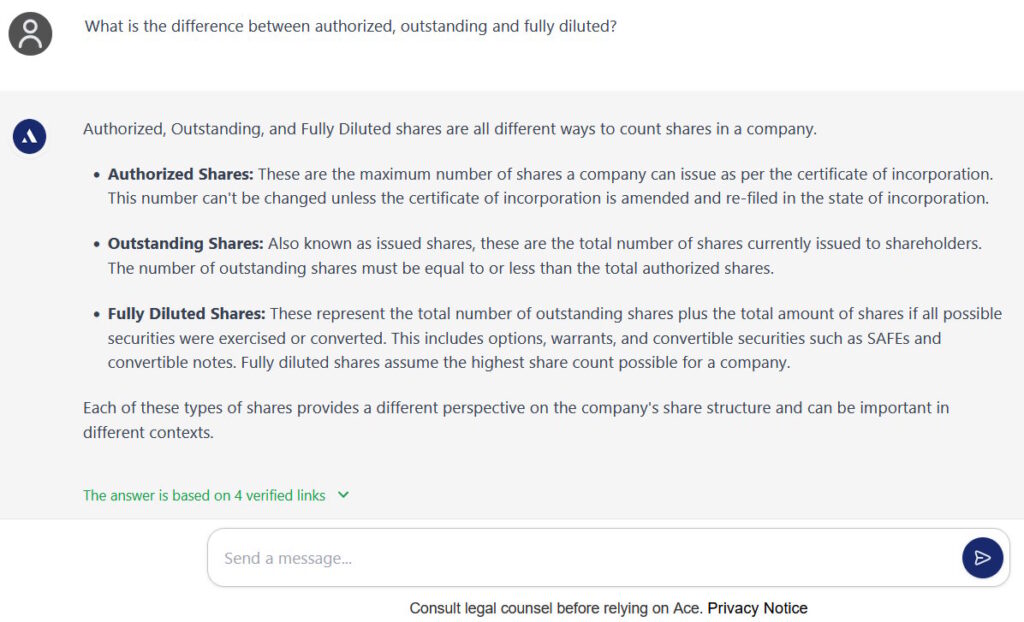The height and width of the screenshot is (622, 1024).
Task: Click the bullet dot before Authorized Shares
Action: click(x=97, y=175)
